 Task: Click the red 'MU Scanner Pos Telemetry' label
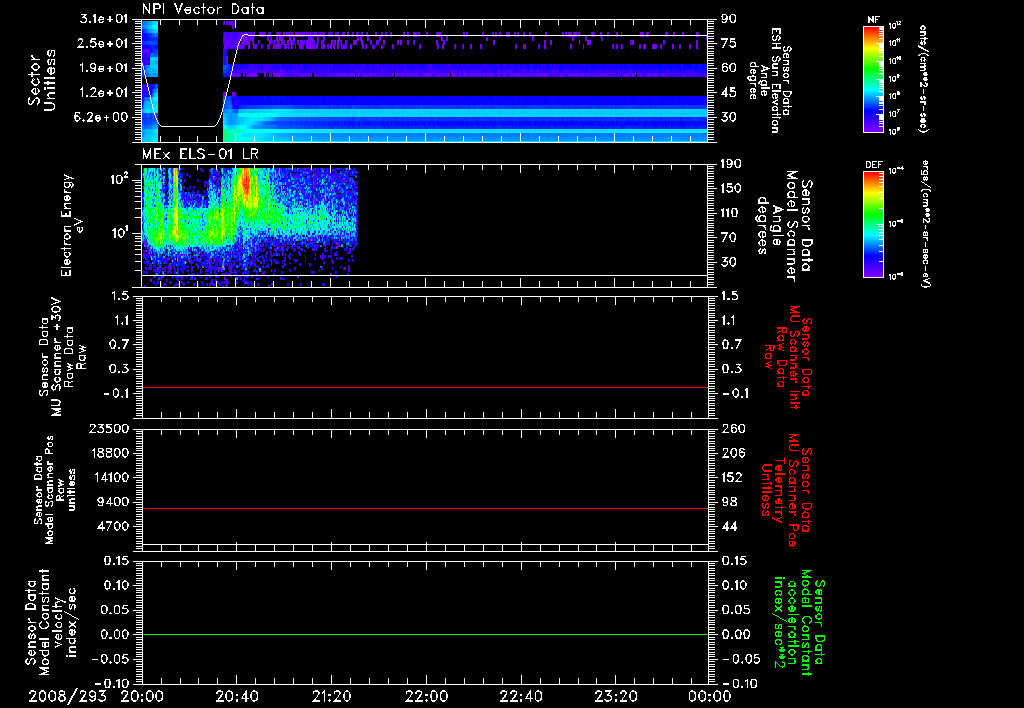[786, 490]
